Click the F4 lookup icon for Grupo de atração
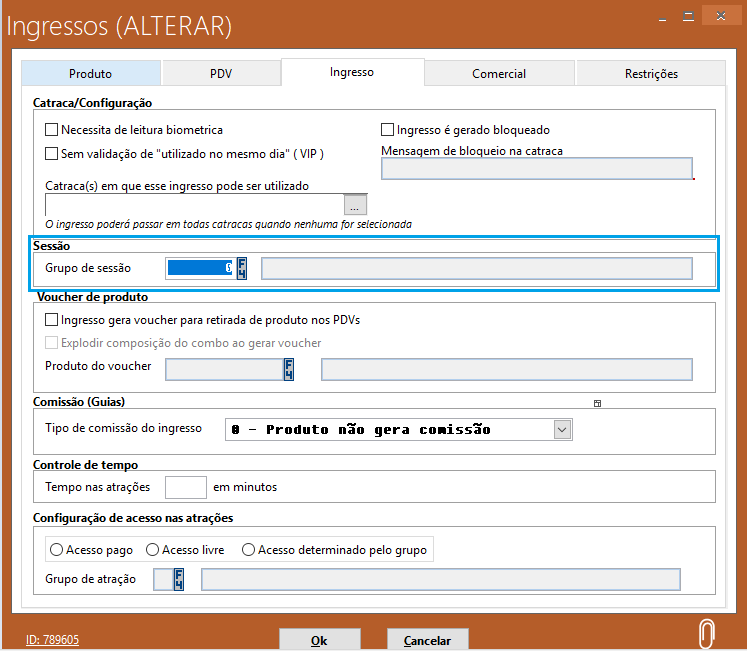The height and width of the screenshot is (651, 747). (179, 580)
